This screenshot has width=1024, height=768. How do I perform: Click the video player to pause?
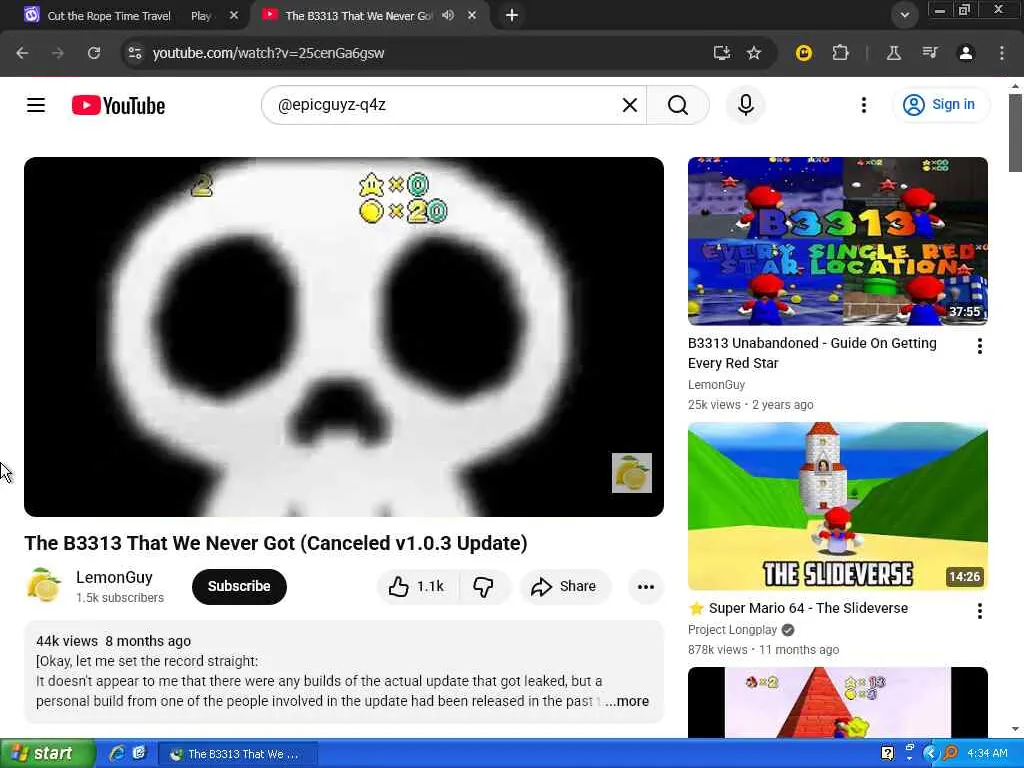tap(344, 337)
